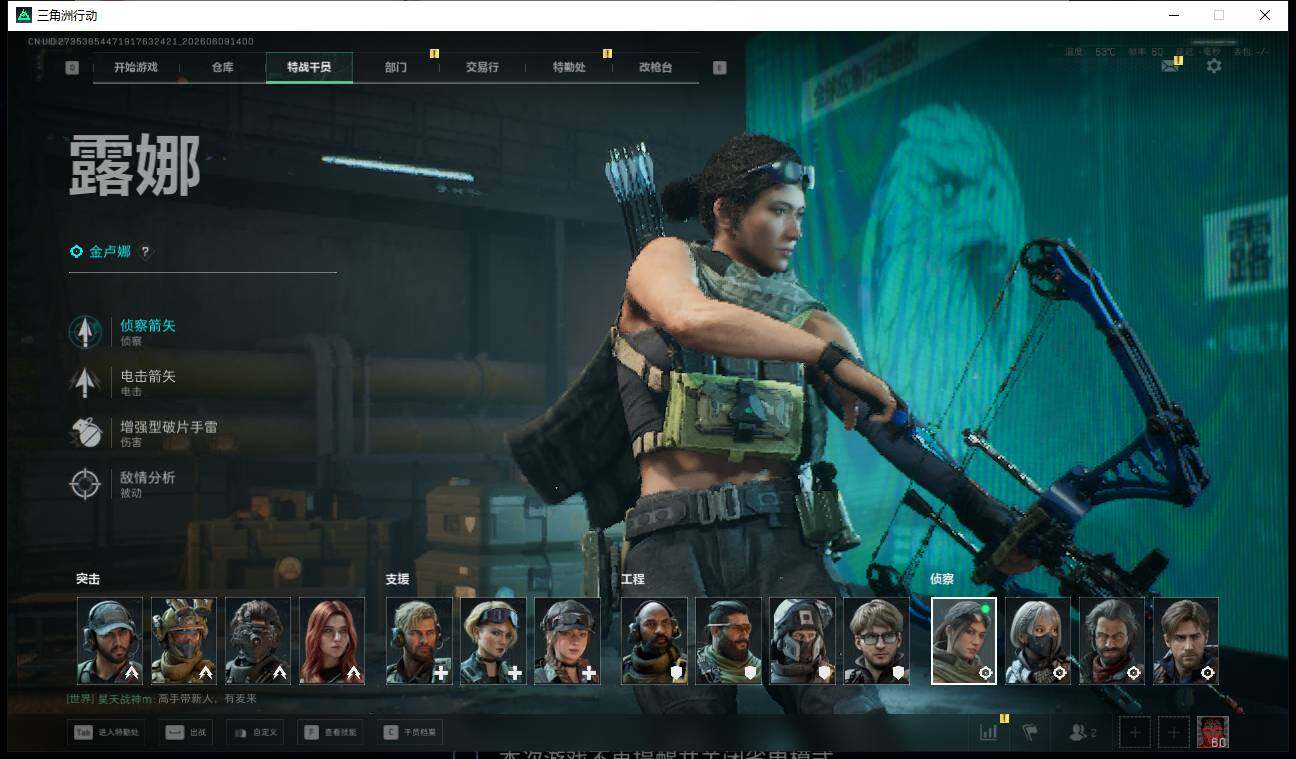Select the third 支援 operator with helmet
Image resolution: width=1296 pixels, height=759 pixels.
pos(568,641)
